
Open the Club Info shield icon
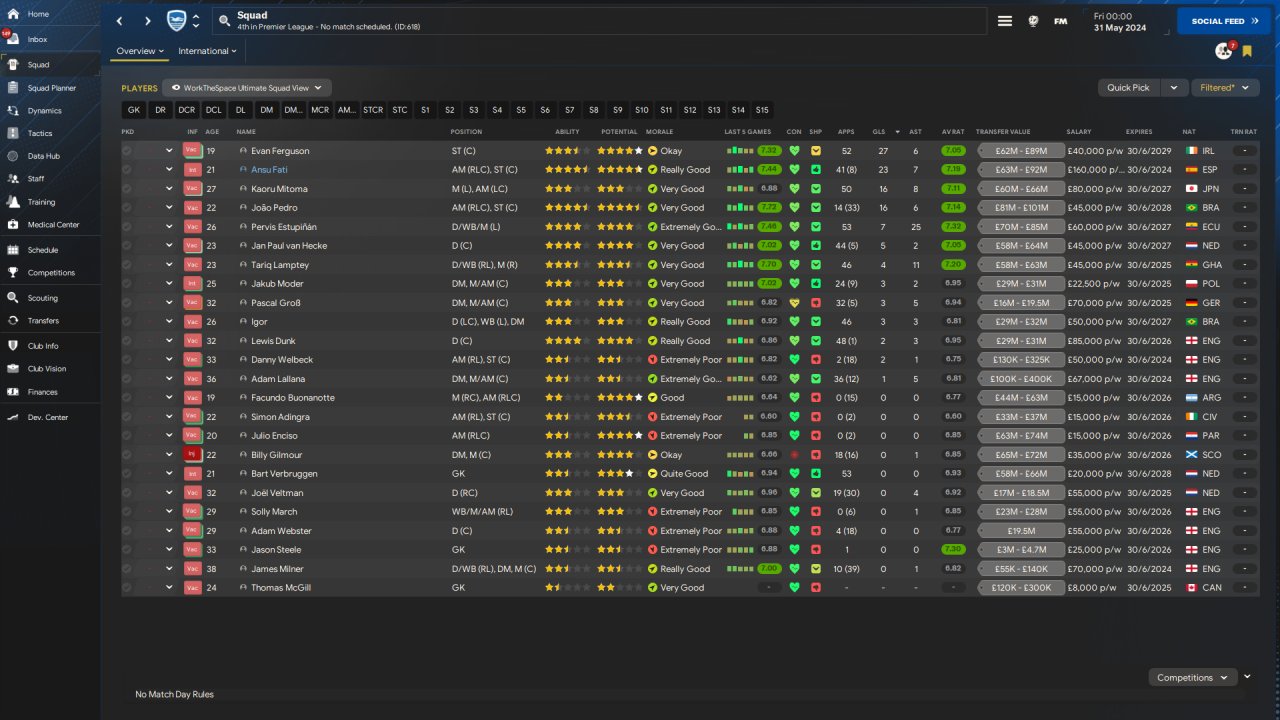coord(13,346)
